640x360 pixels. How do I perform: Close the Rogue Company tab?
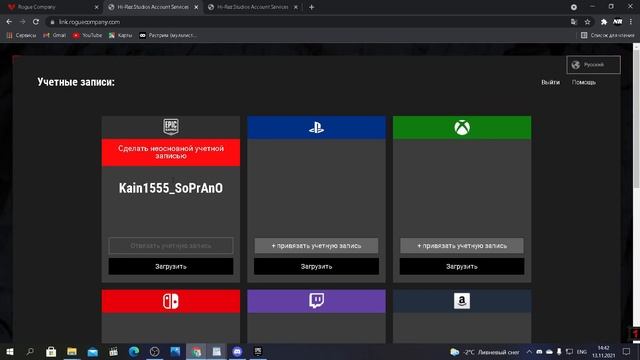pyautogui.click(x=96, y=7)
